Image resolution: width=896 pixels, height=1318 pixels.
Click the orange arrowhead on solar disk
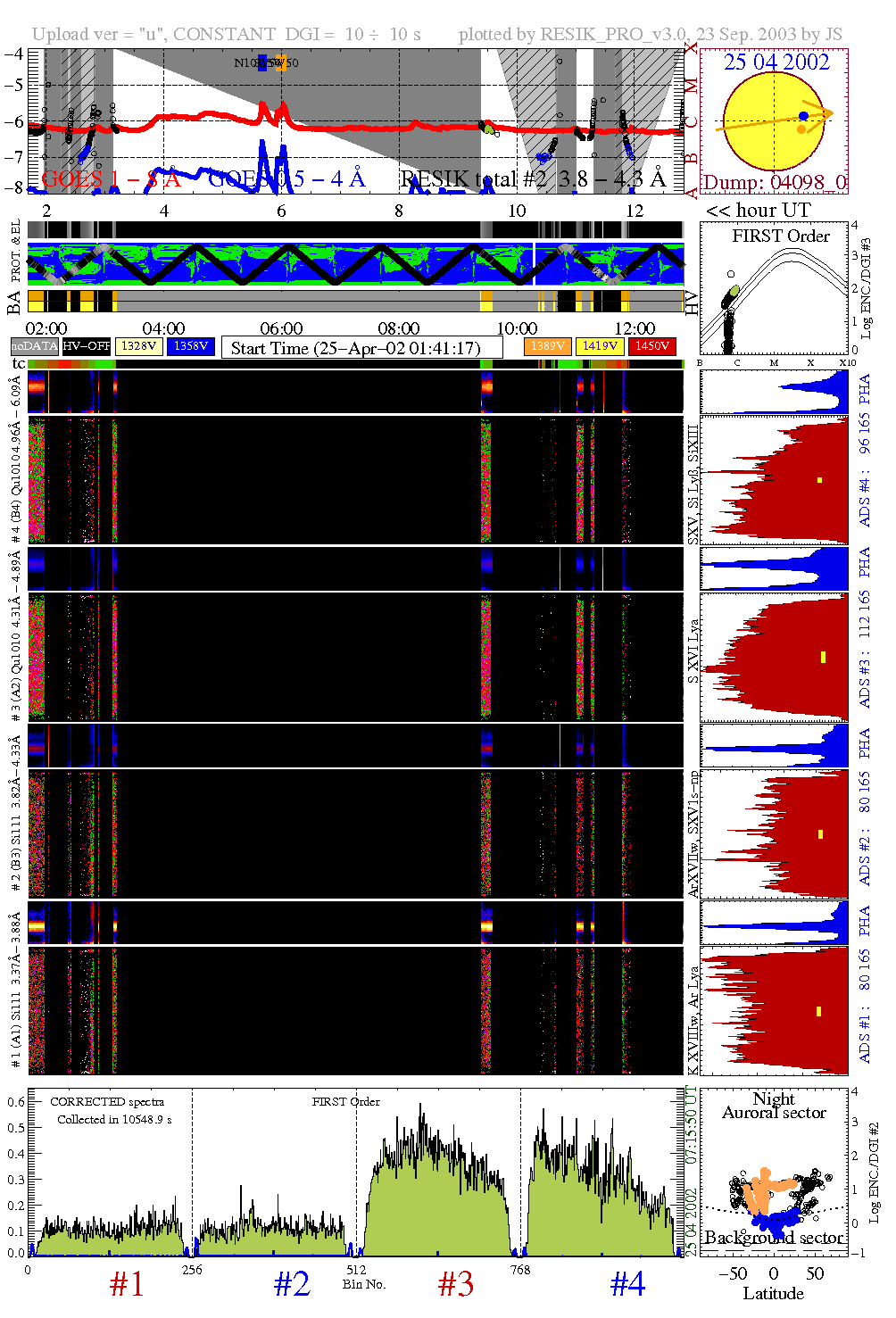coord(826,113)
